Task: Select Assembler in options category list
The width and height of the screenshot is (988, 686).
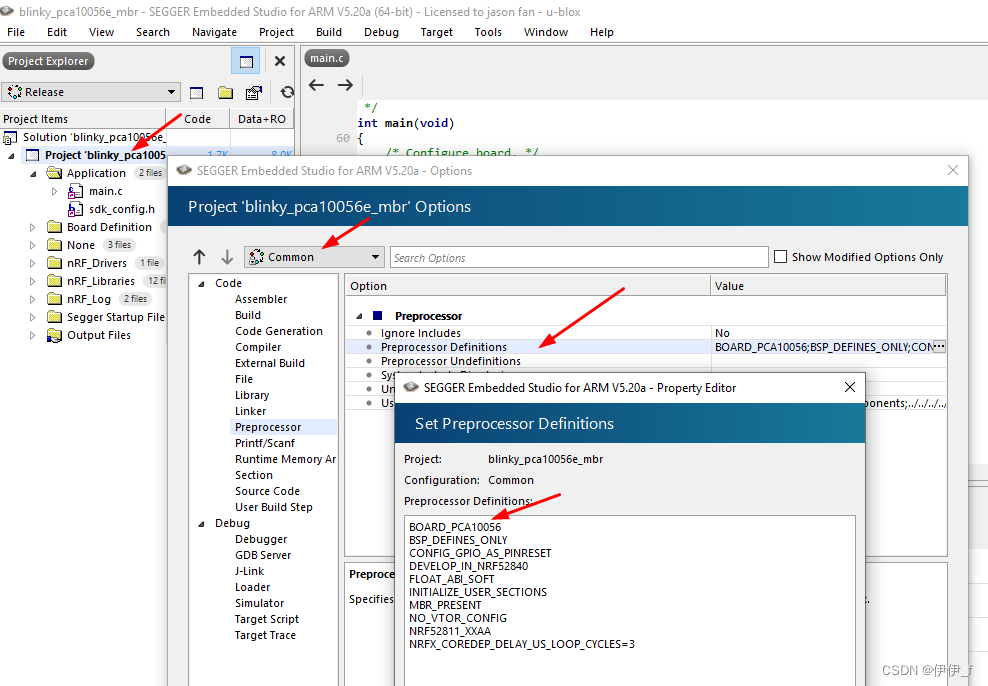Action: 261,299
